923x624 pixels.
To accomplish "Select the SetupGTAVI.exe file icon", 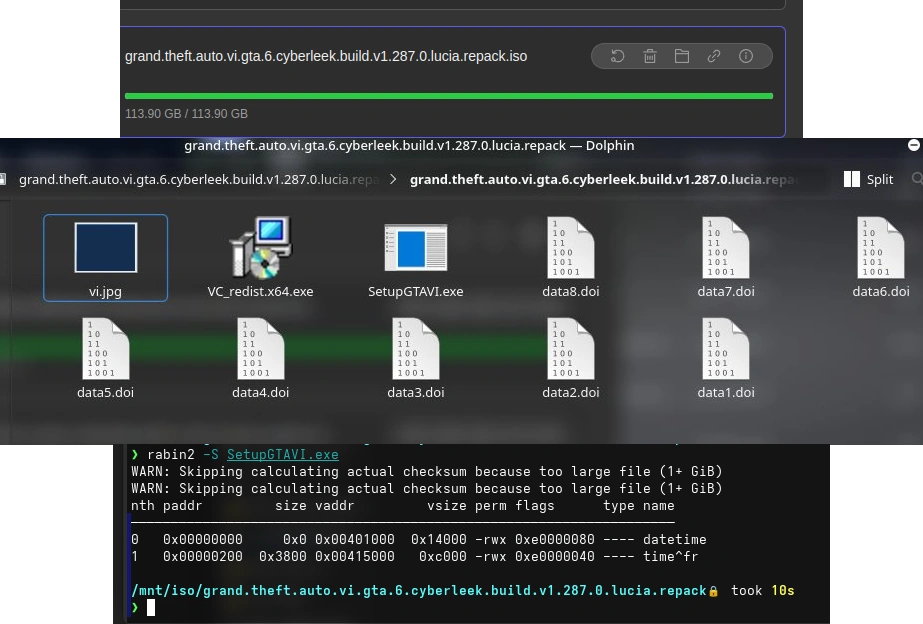I will click(416, 248).
